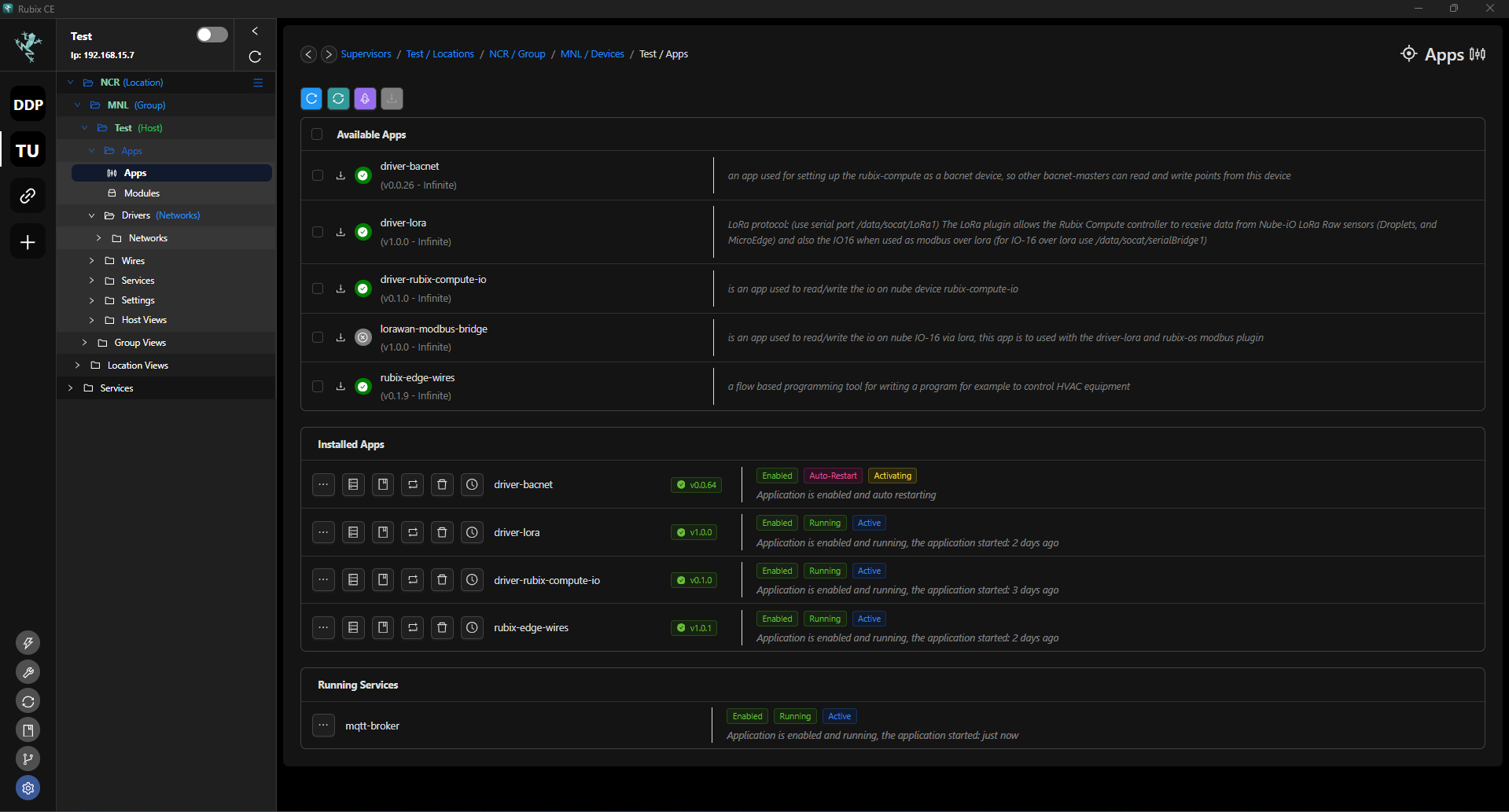Select the highlighted Apps tree item
The image size is (1509, 812).
171,173
